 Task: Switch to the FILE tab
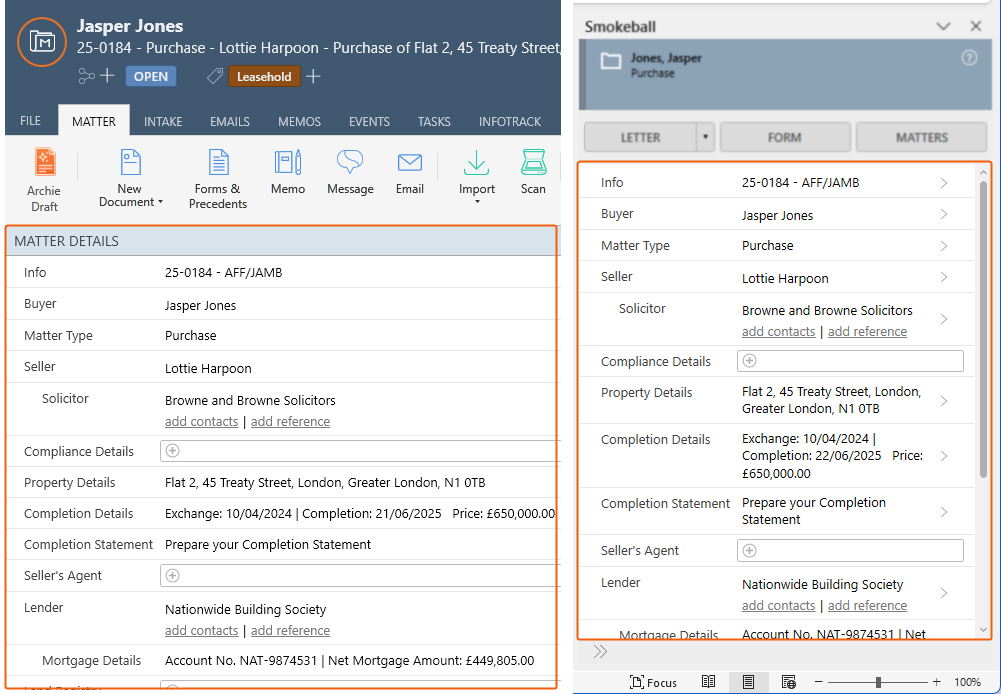click(30, 121)
